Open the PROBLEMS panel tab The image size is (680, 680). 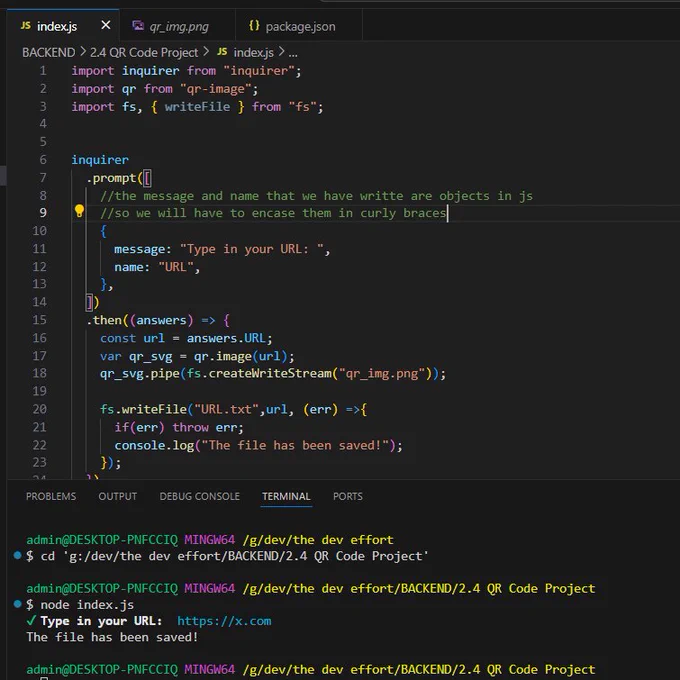click(51, 496)
